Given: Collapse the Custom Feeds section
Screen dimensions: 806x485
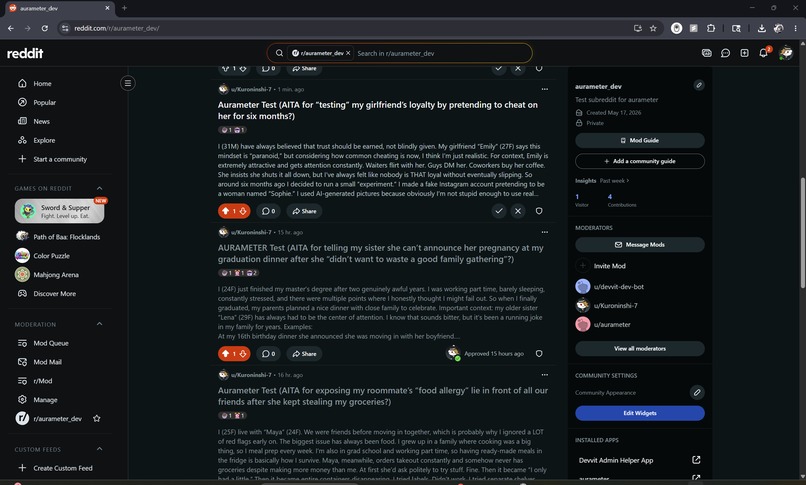Looking at the screenshot, I should click(x=99, y=449).
